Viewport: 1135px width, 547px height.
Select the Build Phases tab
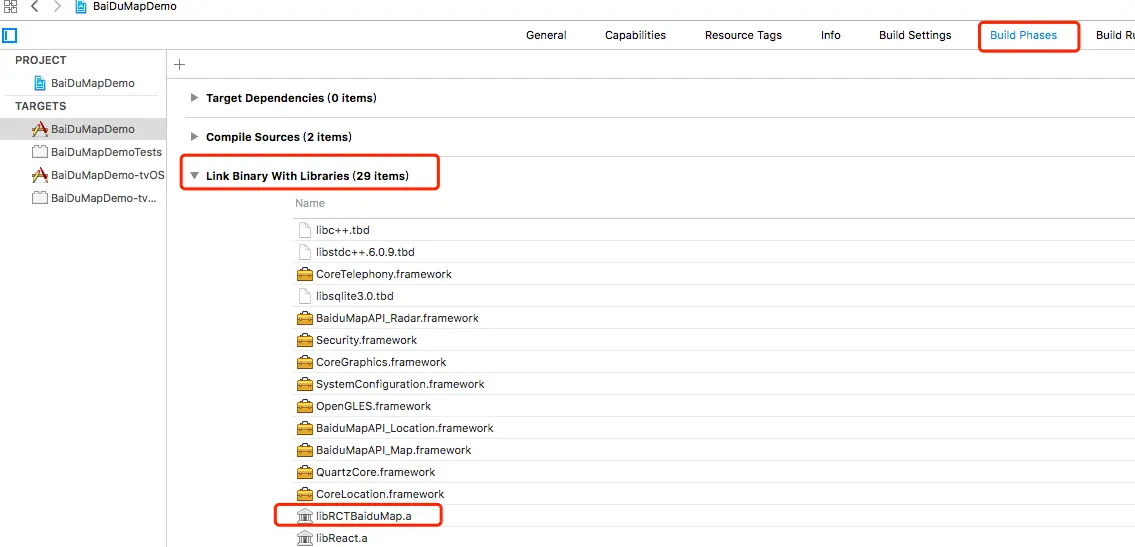[x=1024, y=35]
